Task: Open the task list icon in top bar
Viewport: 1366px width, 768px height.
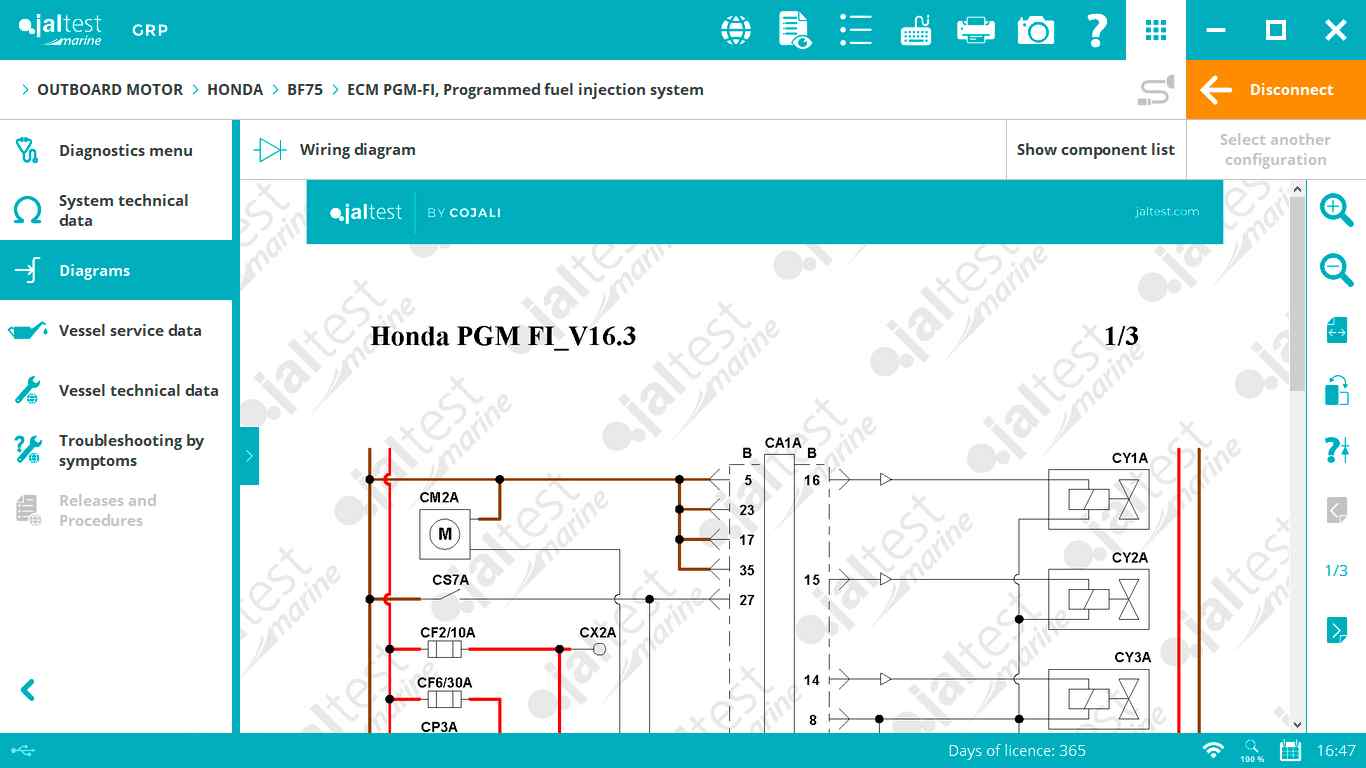Action: 855,30
